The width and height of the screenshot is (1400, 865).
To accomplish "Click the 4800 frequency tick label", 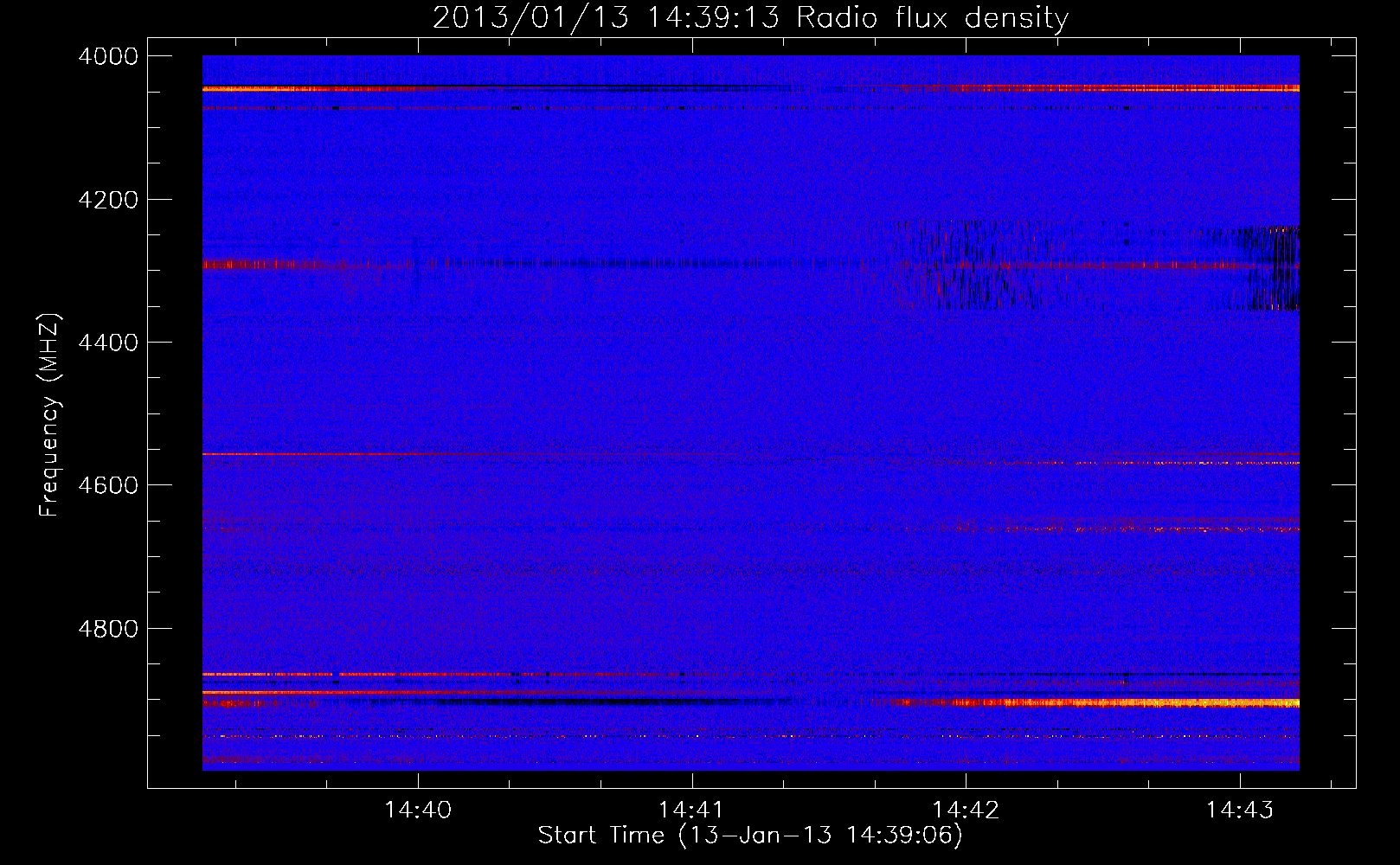I will [108, 629].
